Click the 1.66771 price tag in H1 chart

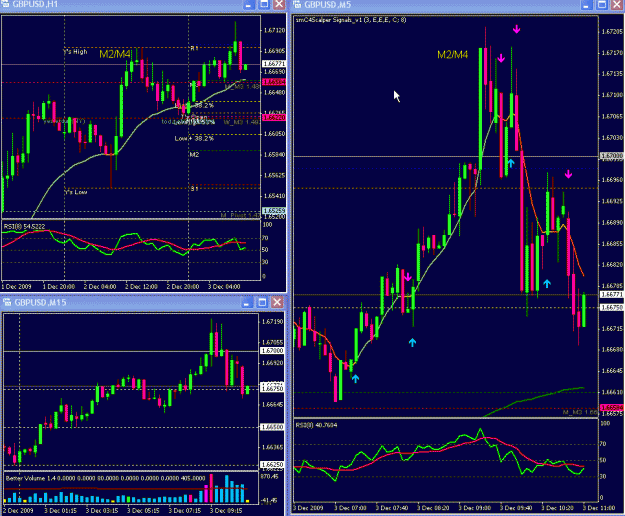273,64
